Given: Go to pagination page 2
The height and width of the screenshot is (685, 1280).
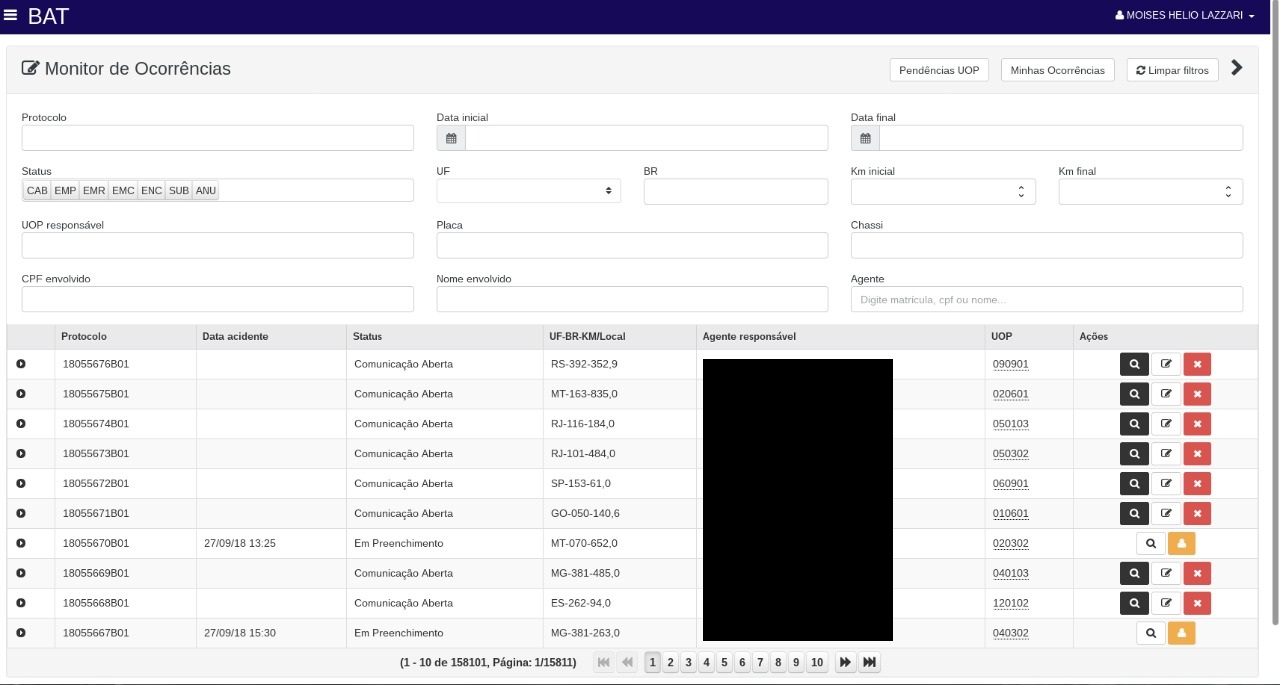Looking at the screenshot, I should pos(671,662).
